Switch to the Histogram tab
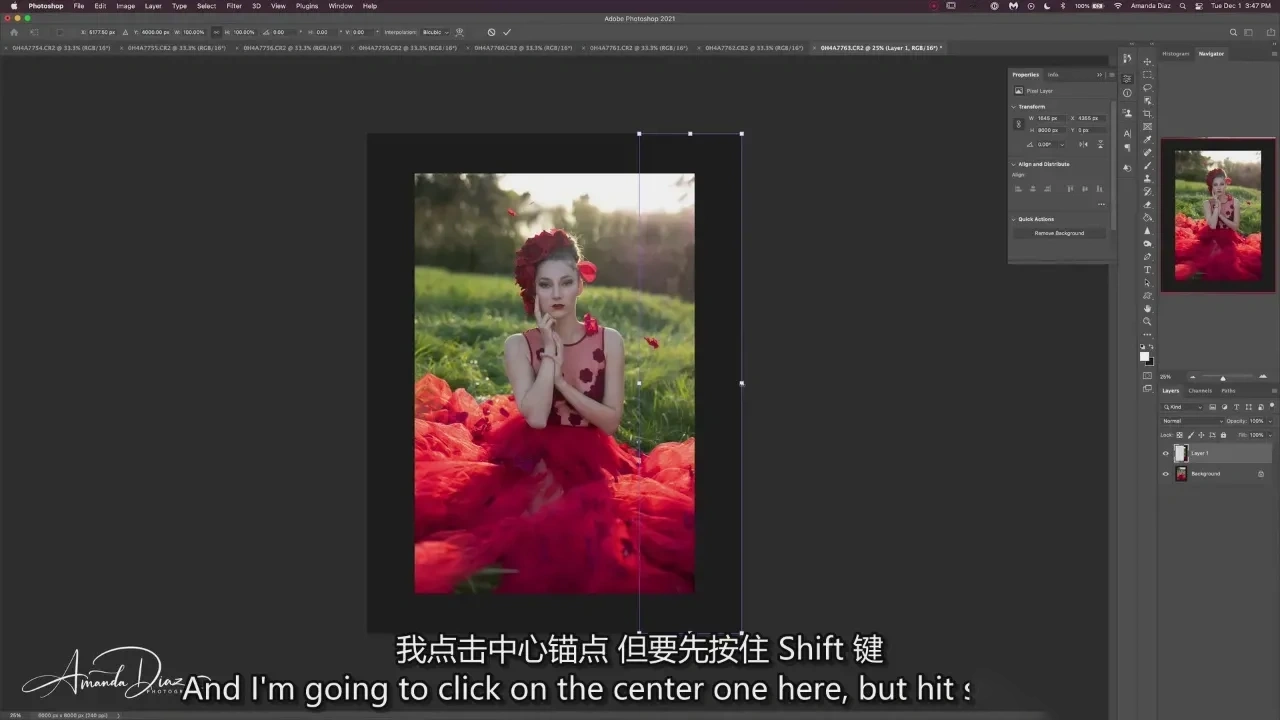Image resolution: width=1280 pixels, height=720 pixels. (1176, 54)
